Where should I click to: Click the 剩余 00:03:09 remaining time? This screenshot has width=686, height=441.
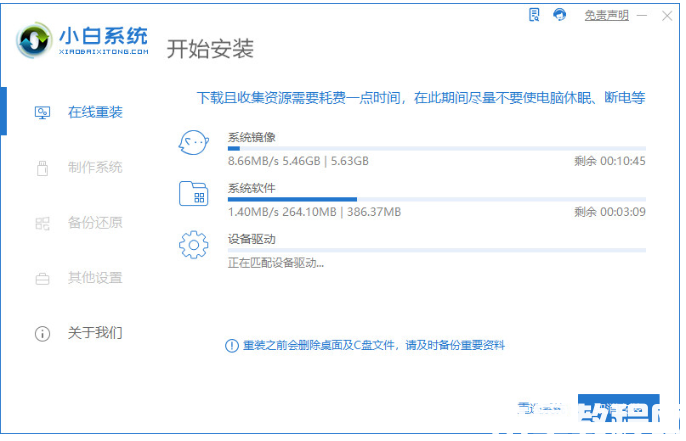(x=610, y=212)
